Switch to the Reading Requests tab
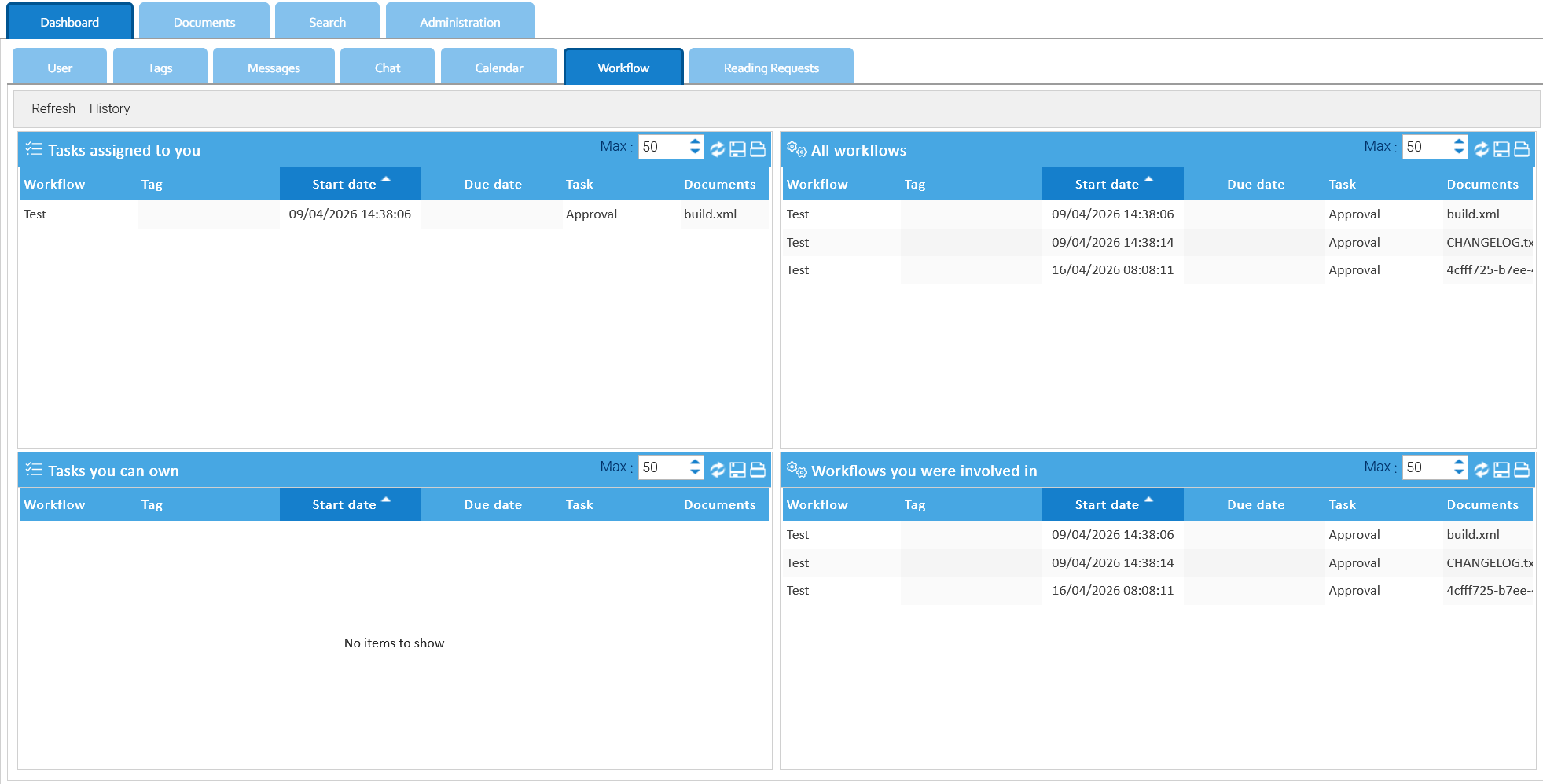The height and width of the screenshot is (784, 1543). pos(770,68)
